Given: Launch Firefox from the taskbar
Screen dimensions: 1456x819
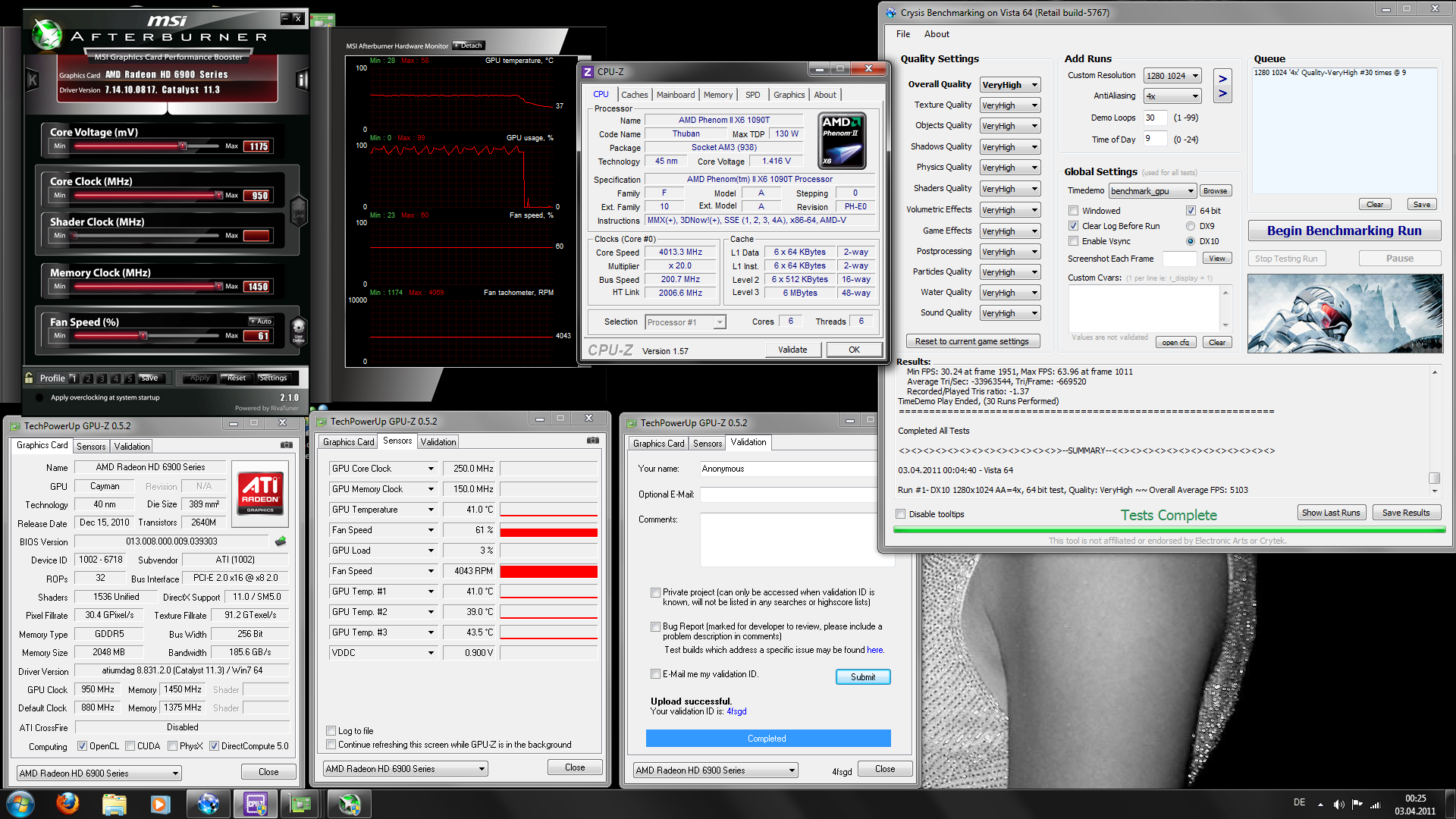Looking at the screenshot, I should 67,803.
